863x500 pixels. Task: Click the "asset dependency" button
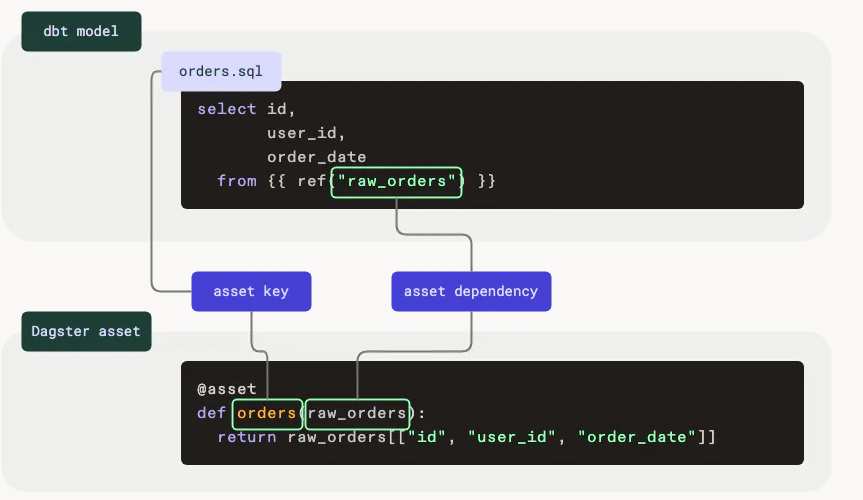[x=470, y=291]
